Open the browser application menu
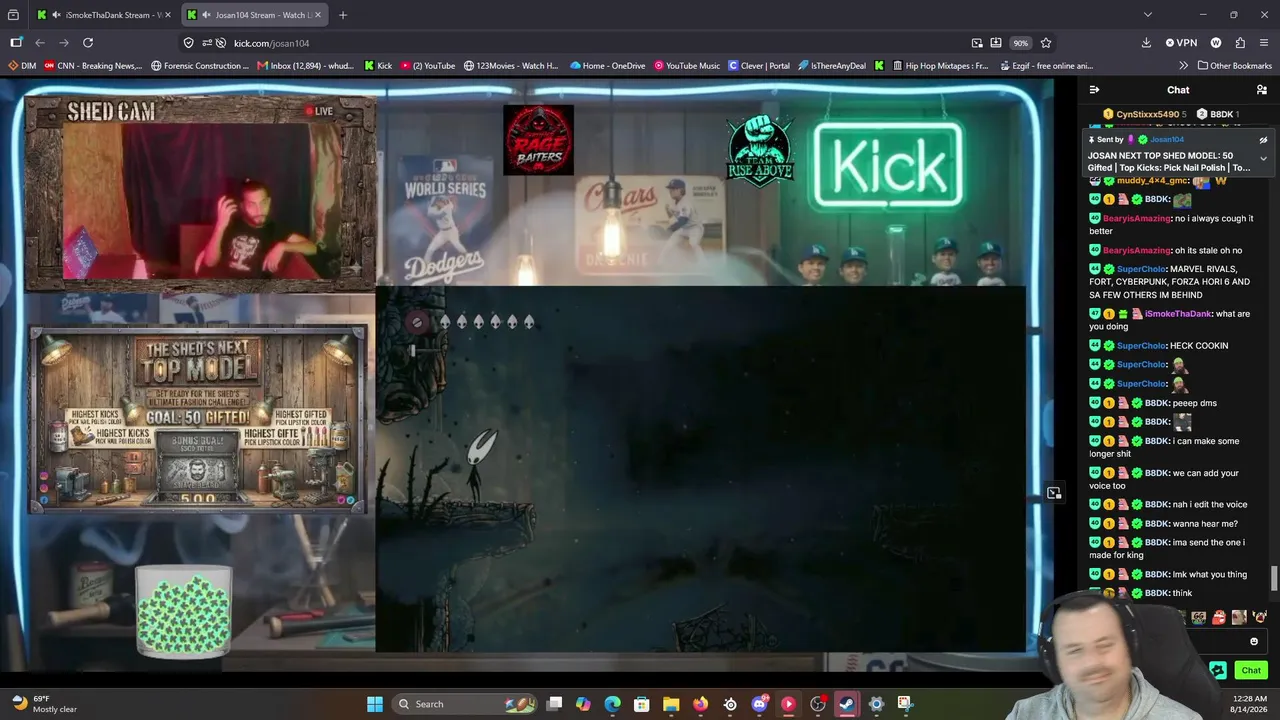This screenshot has width=1280, height=720. 1264,43
